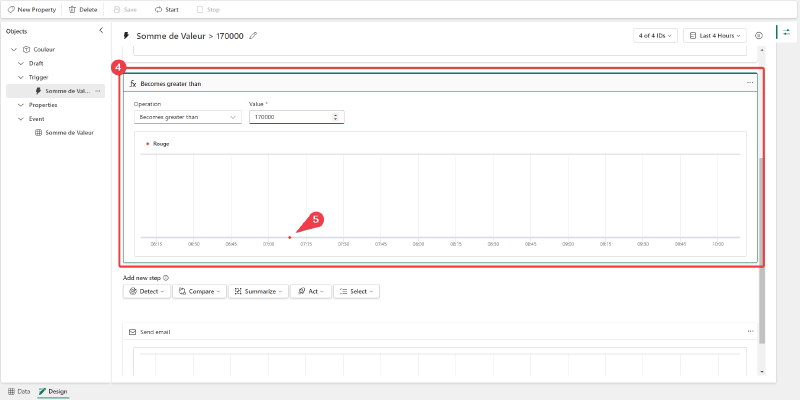Viewport: 800px width, 400px height.
Task: Open the Detect step dropdown
Action: (146, 291)
